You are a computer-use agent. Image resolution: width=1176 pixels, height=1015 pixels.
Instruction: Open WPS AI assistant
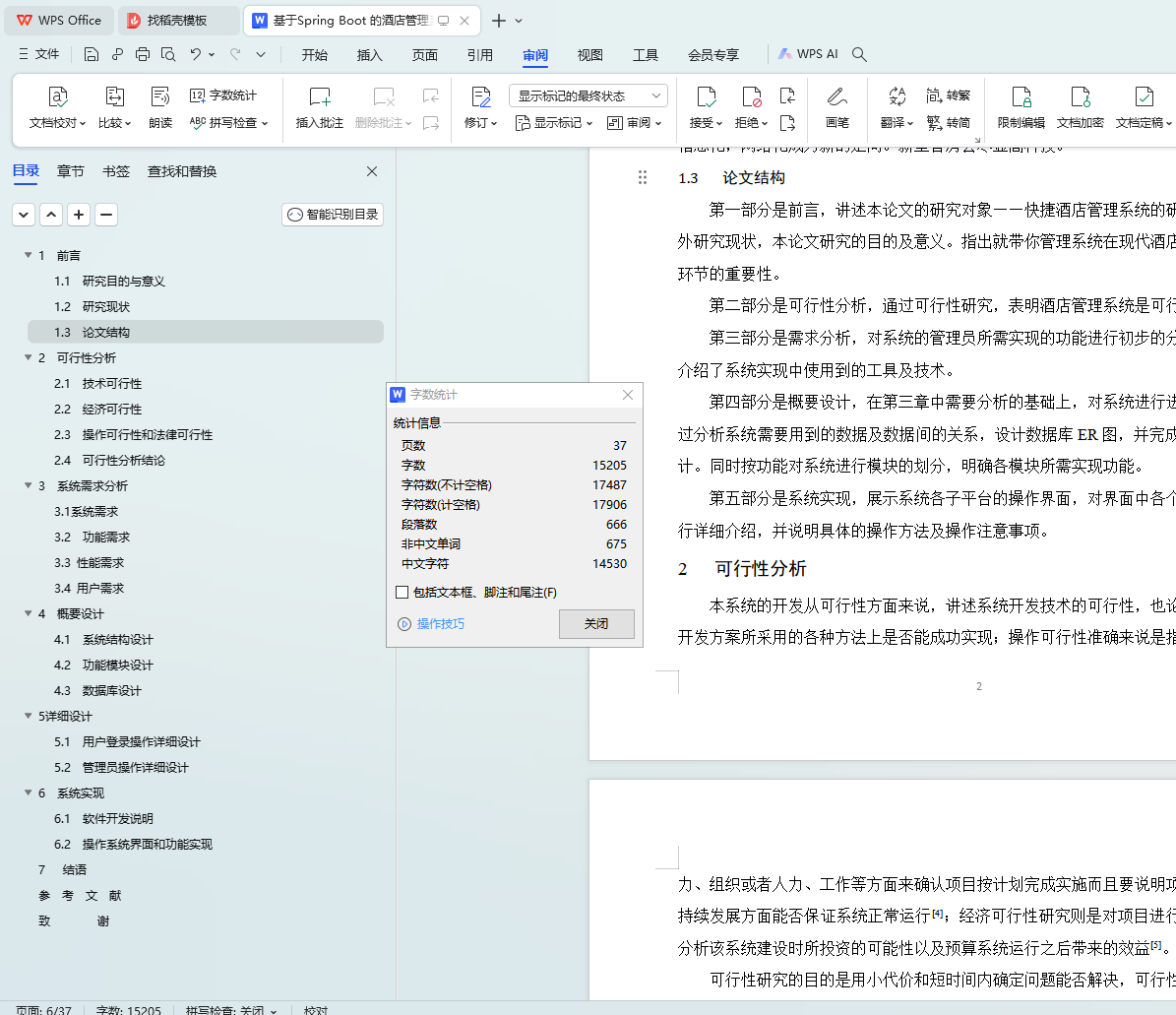(x=808, y=54)
